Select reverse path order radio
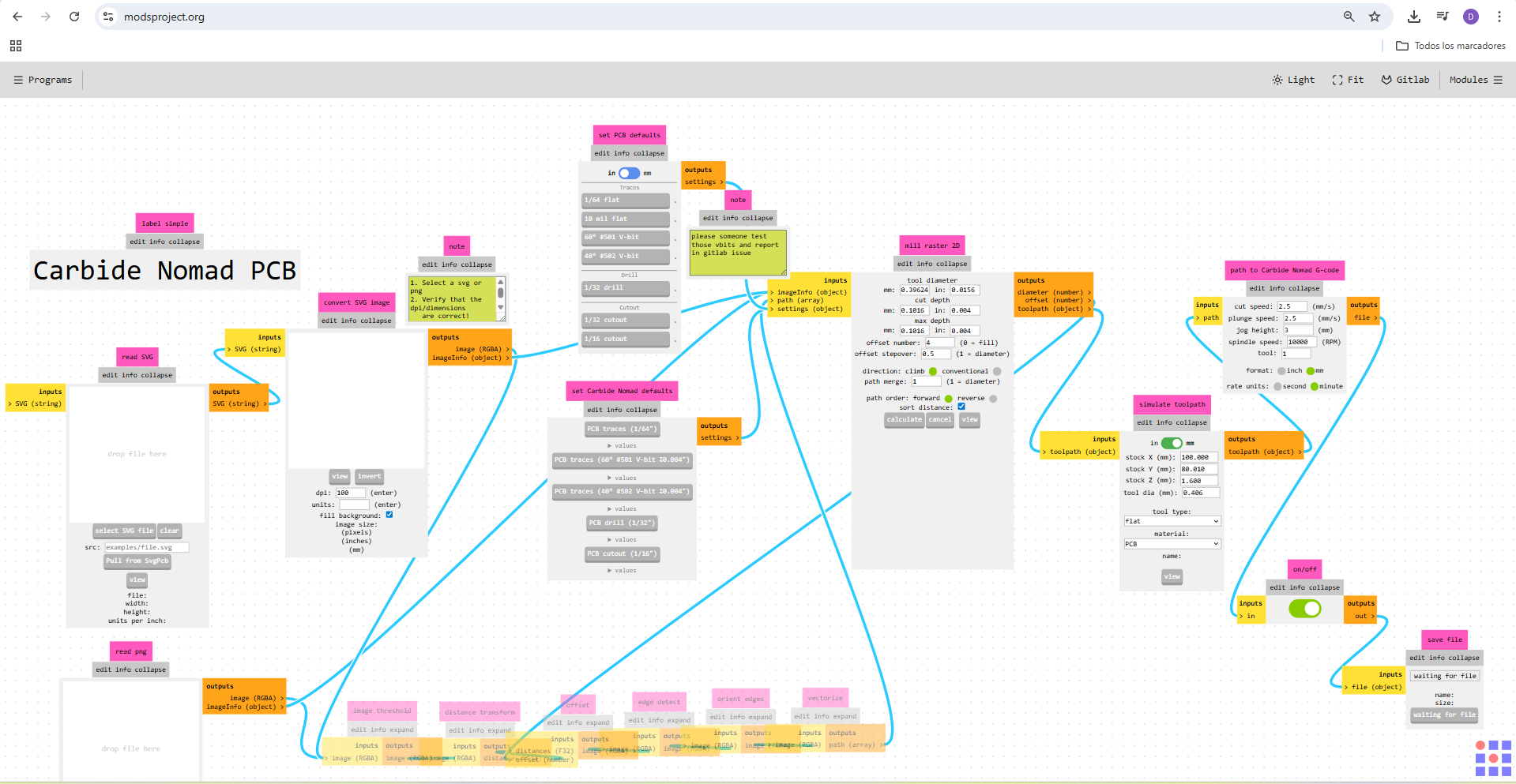This screenshot has height=784, width=1516. pos(993,399)
